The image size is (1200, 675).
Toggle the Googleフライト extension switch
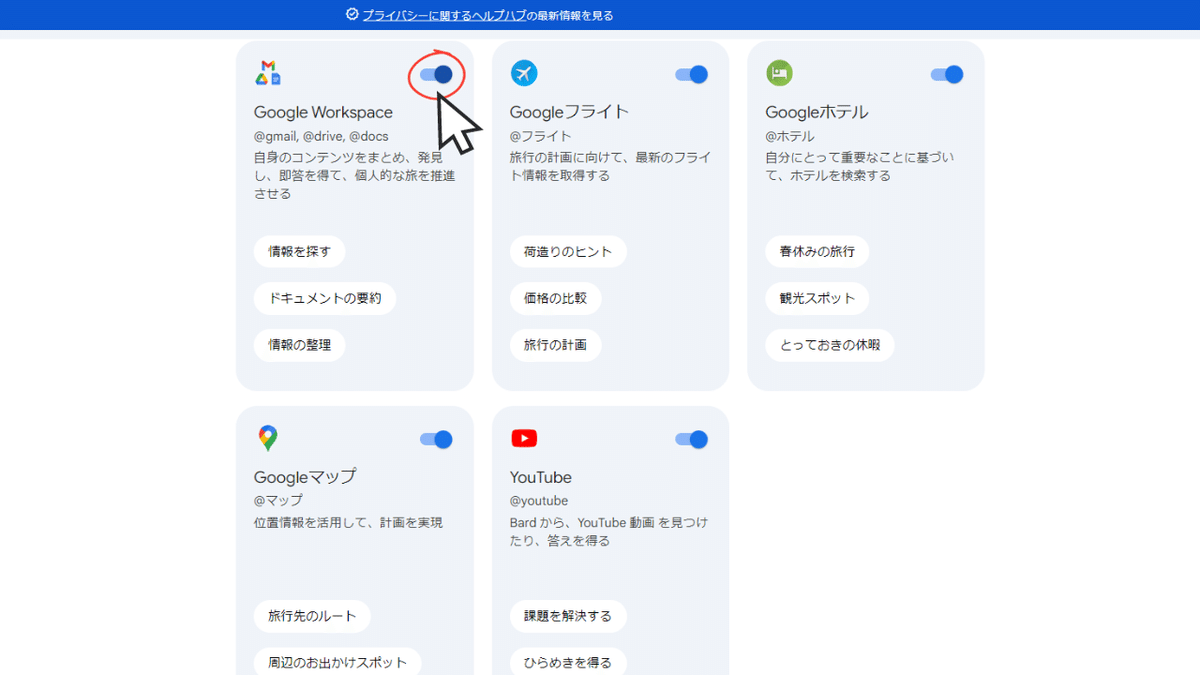click(692, 74)
